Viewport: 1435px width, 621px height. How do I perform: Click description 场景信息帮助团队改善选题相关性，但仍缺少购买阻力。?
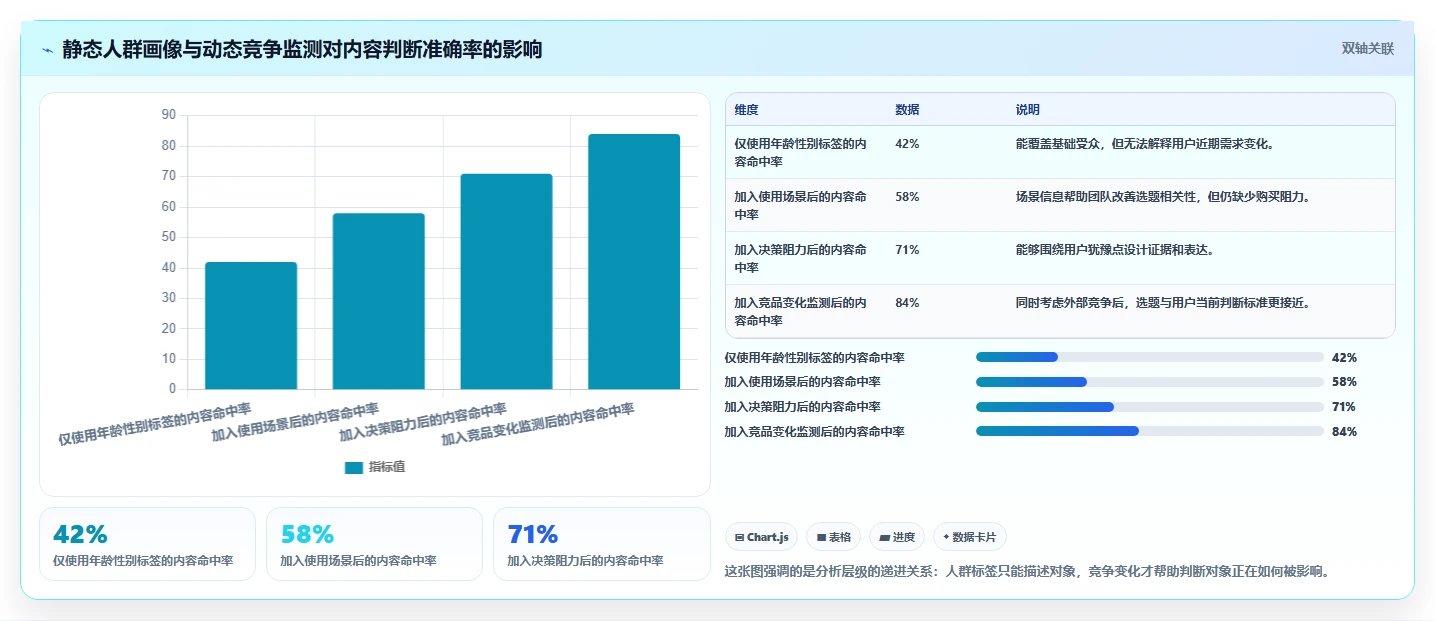[x=1163, y=197]
